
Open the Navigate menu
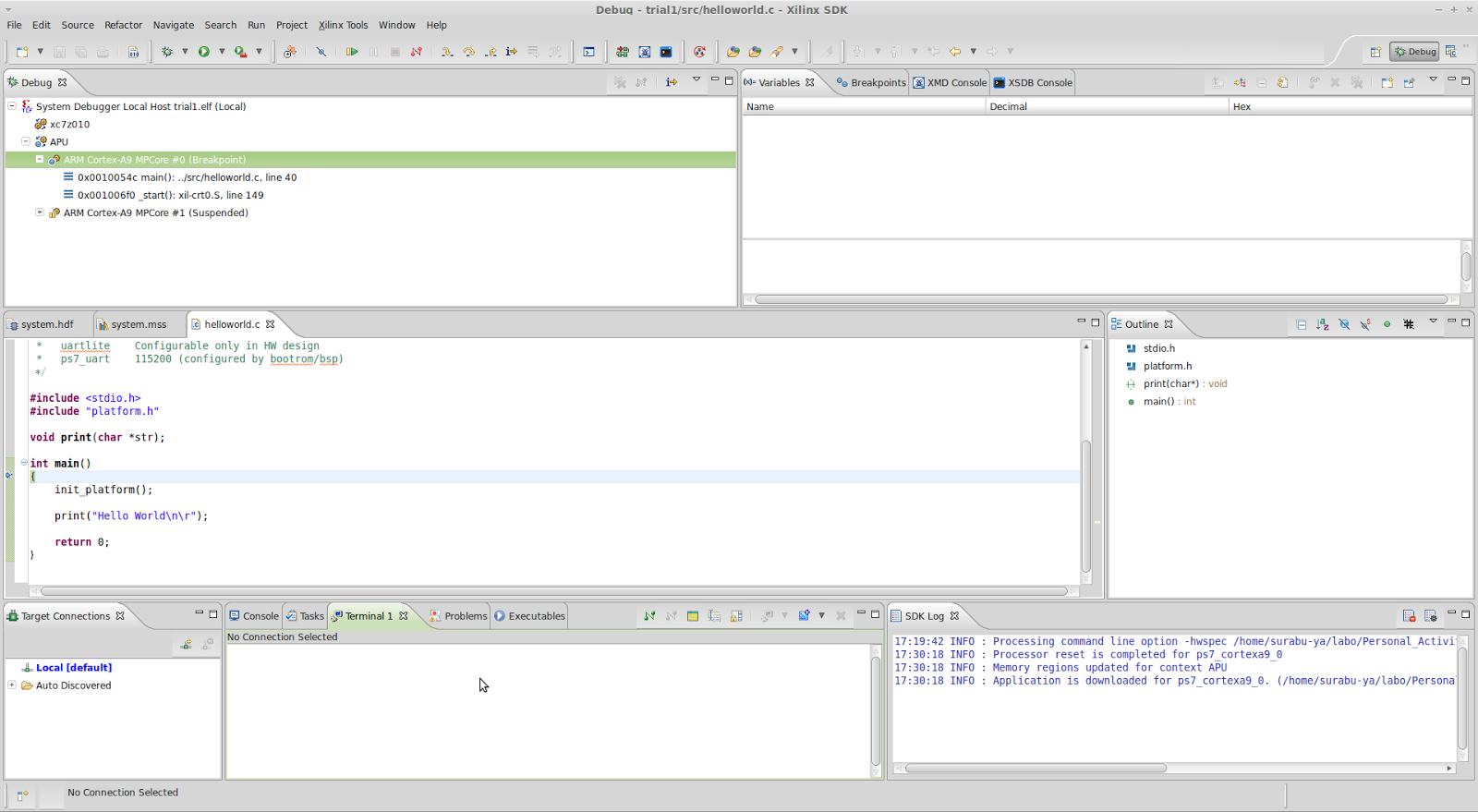coord(174,25)
